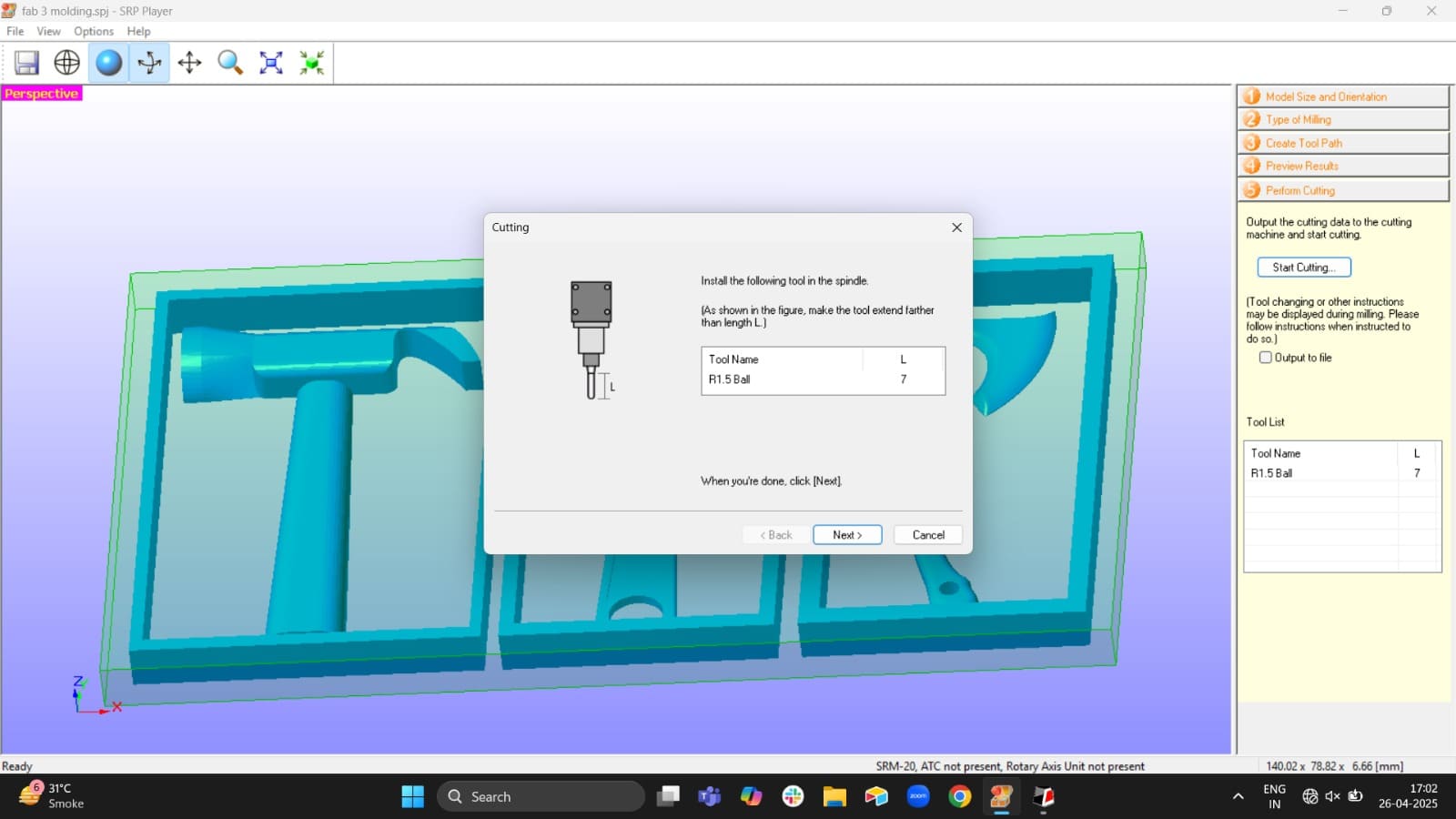1456x819 pixels.
Task: Open Task View from the taskbar
Action: 669,797
